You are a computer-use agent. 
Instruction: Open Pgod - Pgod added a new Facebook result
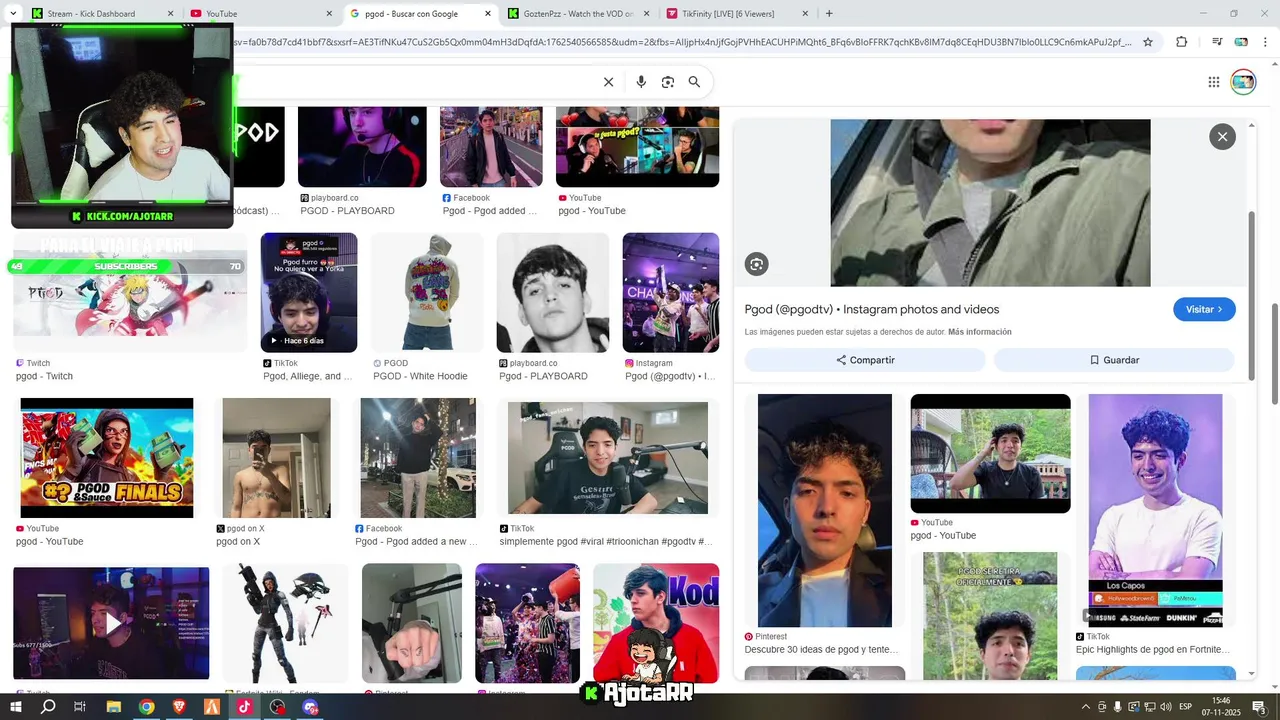[416, 541]
